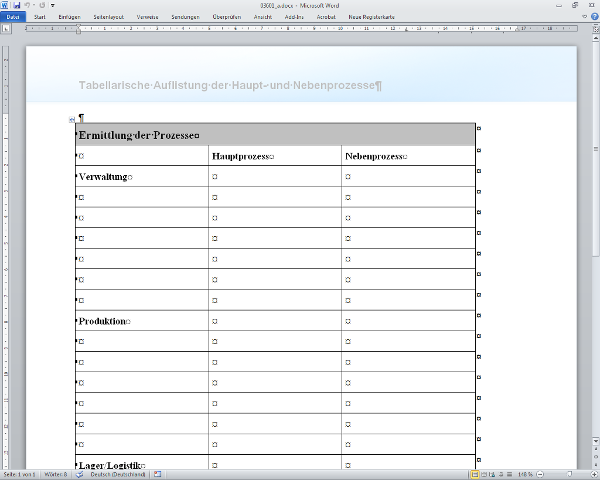Click the vertical scrollbar on the right
This screenshot has width=600, height=480.
[x=595, y=250]
